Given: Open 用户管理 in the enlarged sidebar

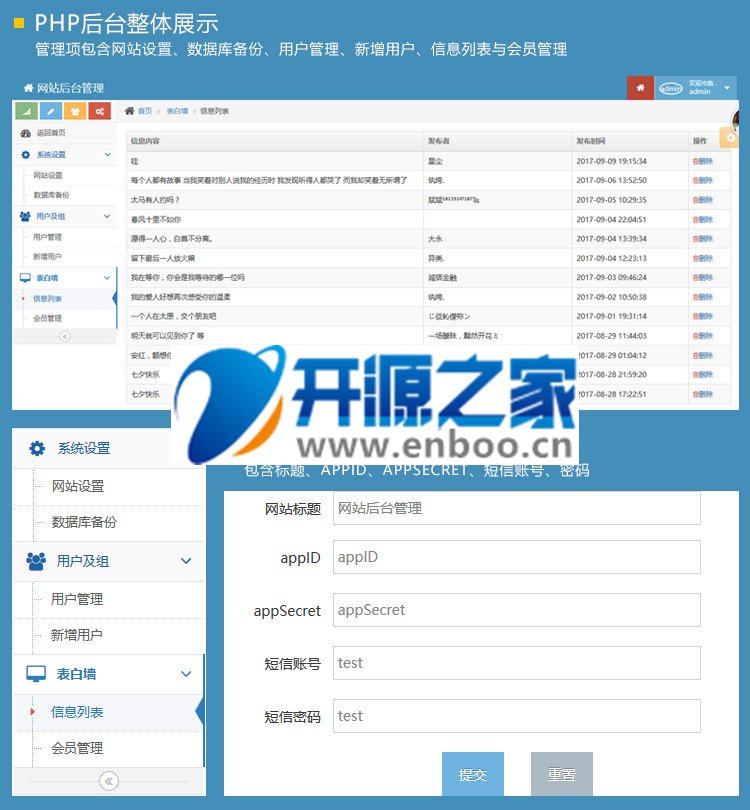Looking at the screenshot, I should point(77,599).
